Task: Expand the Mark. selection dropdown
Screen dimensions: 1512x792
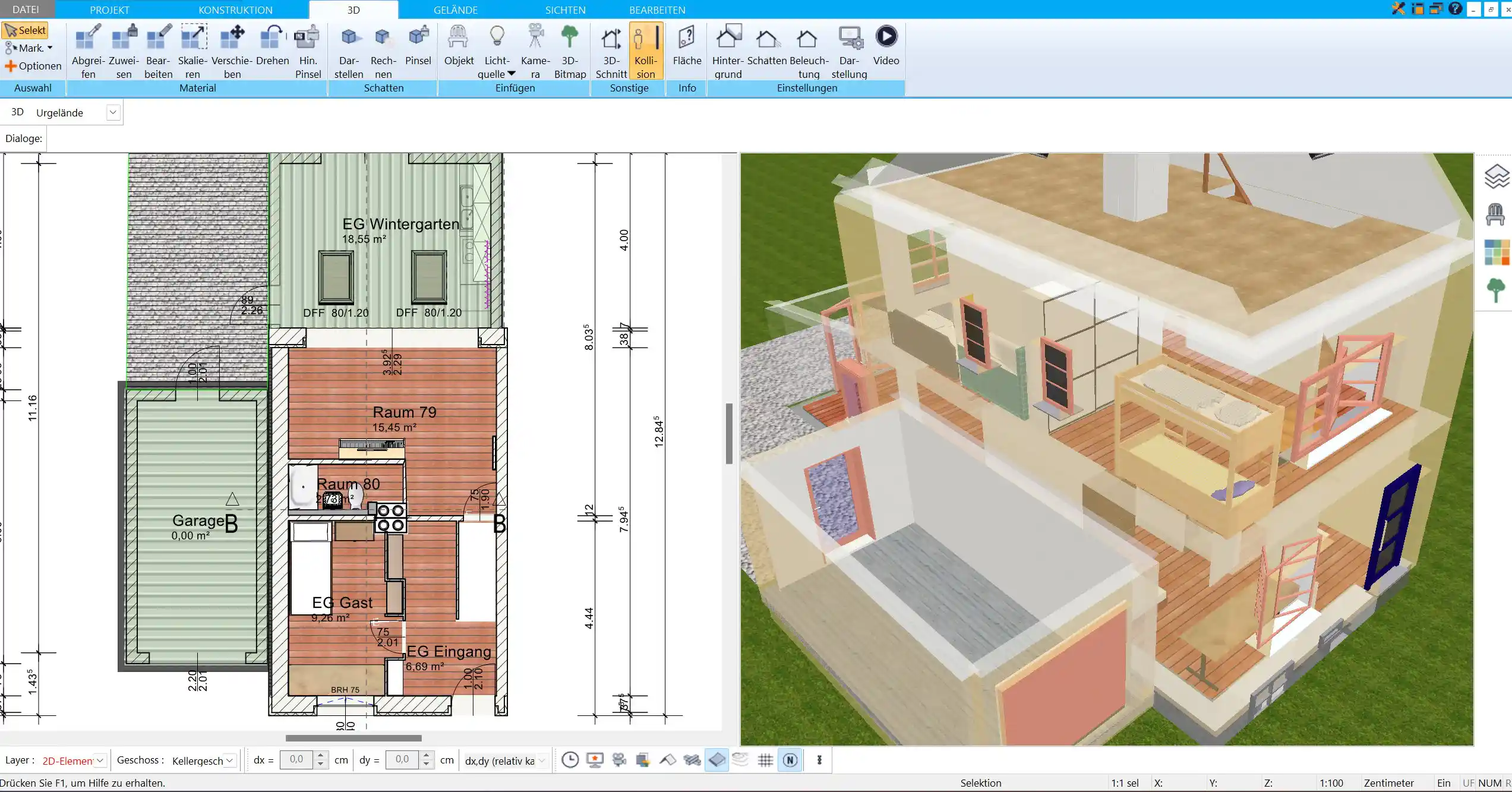Action: [50, 48]
